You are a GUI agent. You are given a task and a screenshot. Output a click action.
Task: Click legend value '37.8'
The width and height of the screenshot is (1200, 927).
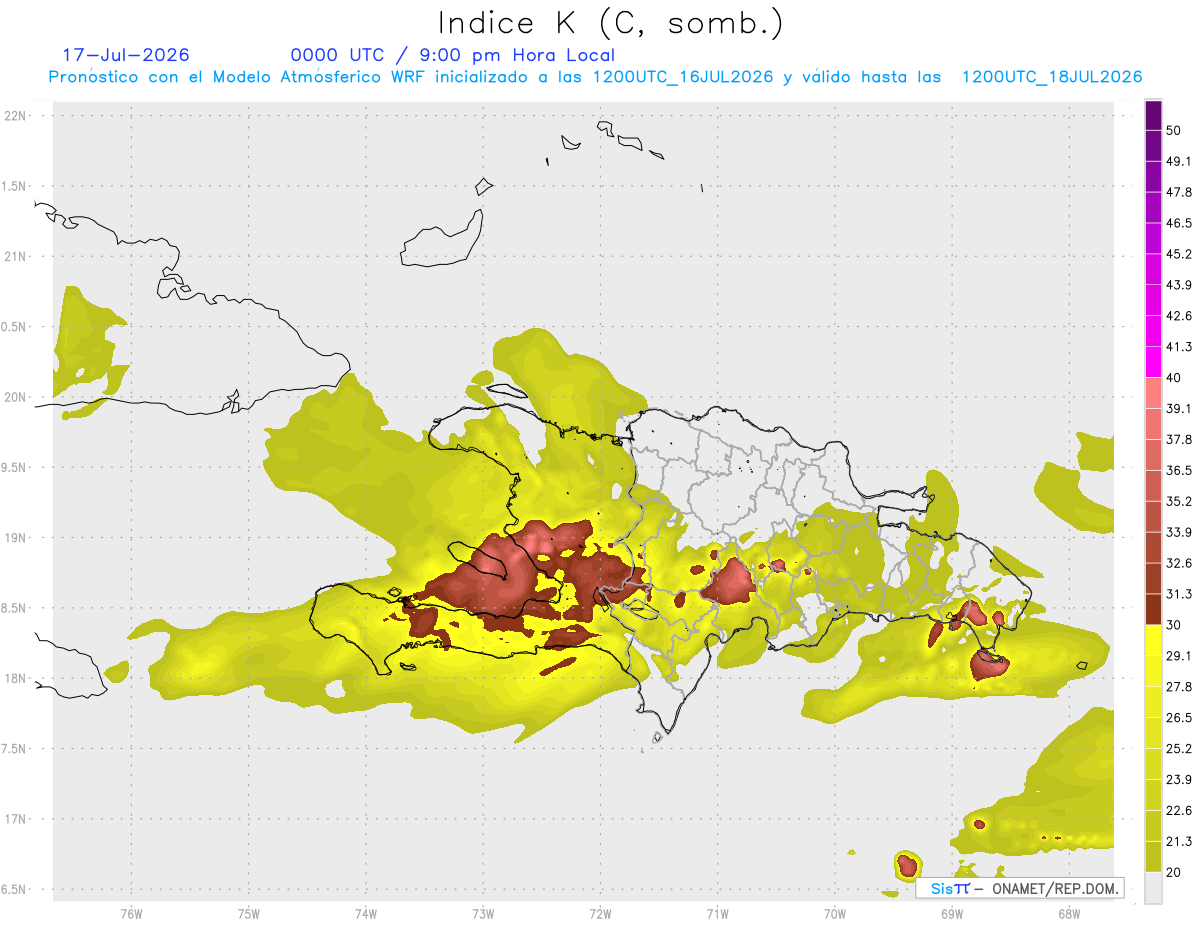pyautogui.click(x=1179, y=439)
